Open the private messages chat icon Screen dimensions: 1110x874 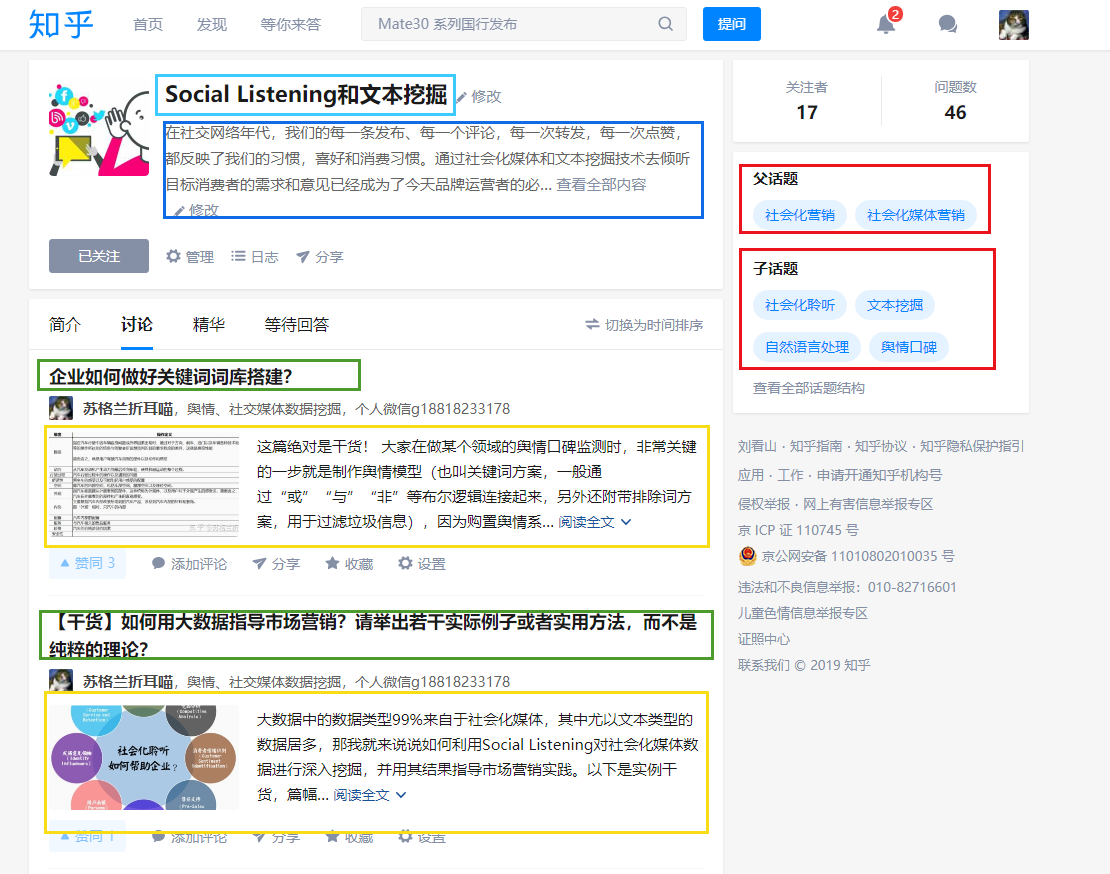tap(947, 24)
